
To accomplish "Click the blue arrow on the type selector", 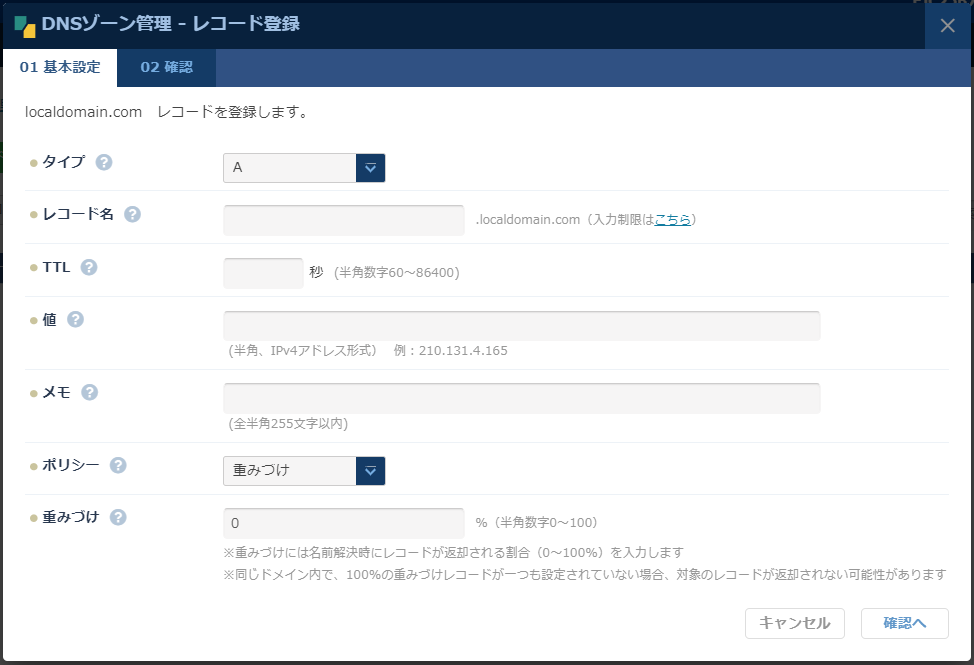I will (x=370, y=167).
